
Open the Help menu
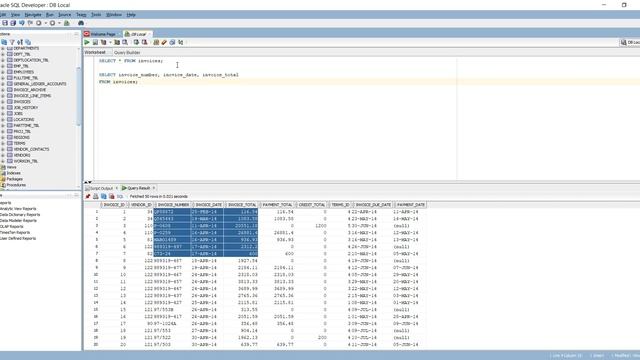click(x=131, y=15)
